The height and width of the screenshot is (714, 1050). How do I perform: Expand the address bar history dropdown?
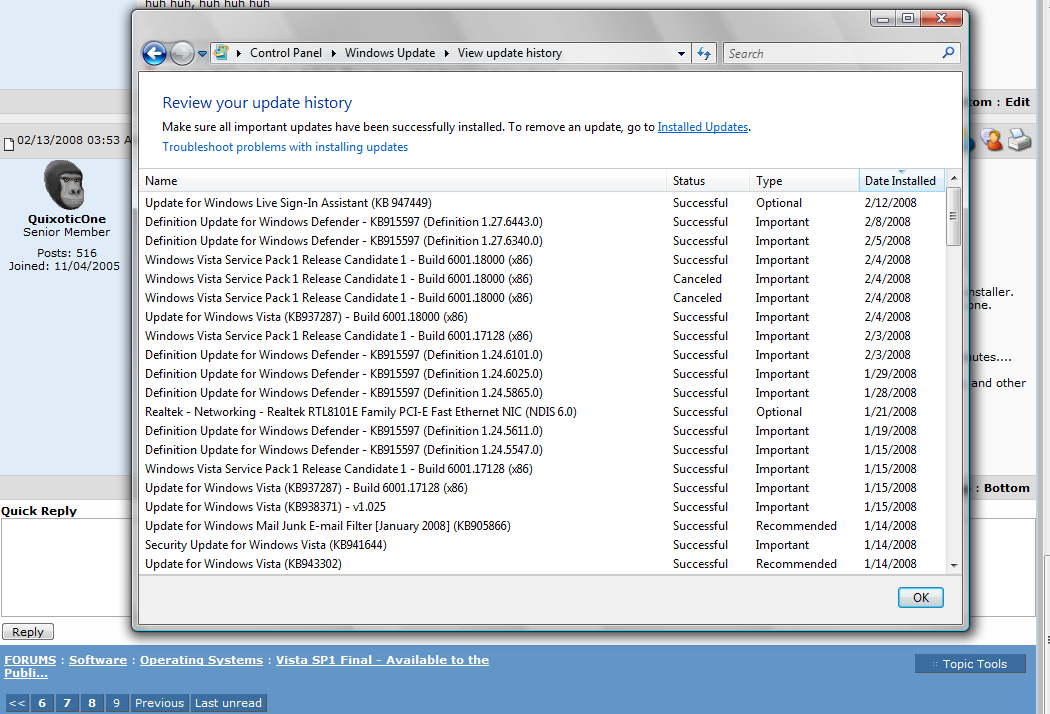pos(681,54)
